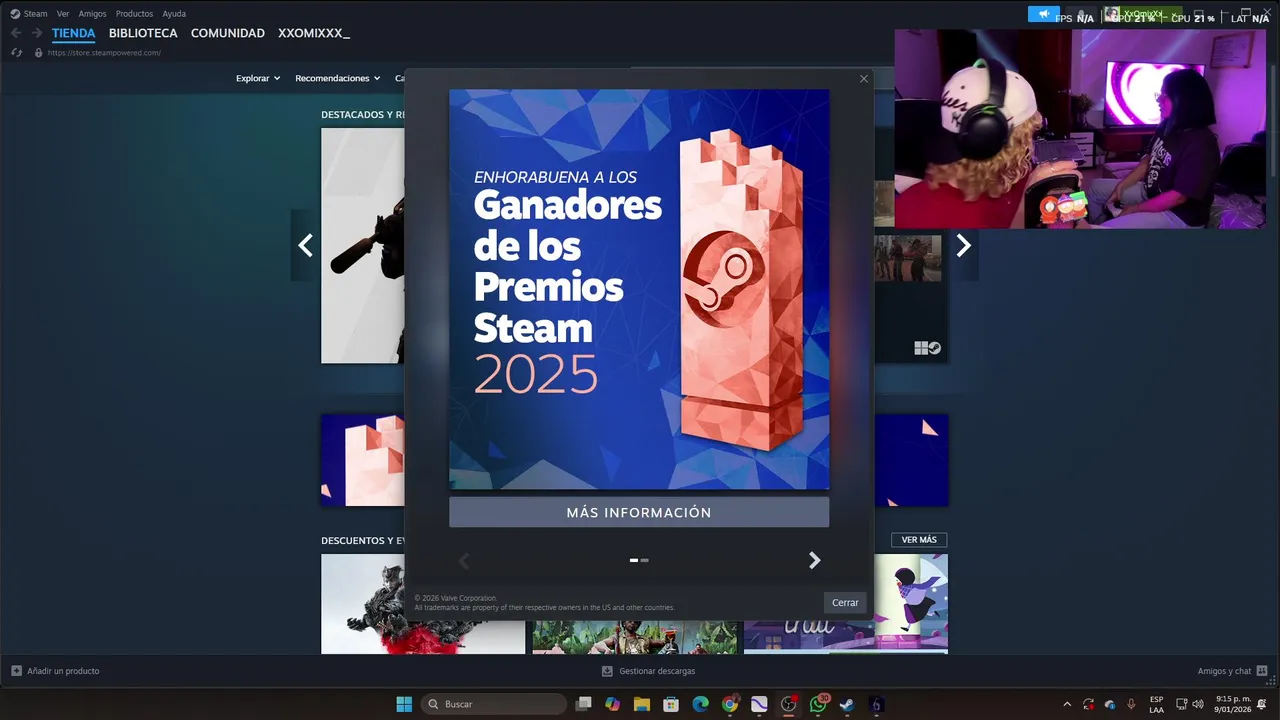1280x720 pixels.
Task: Click the VER MÁS button
Action: pos(919,540)
